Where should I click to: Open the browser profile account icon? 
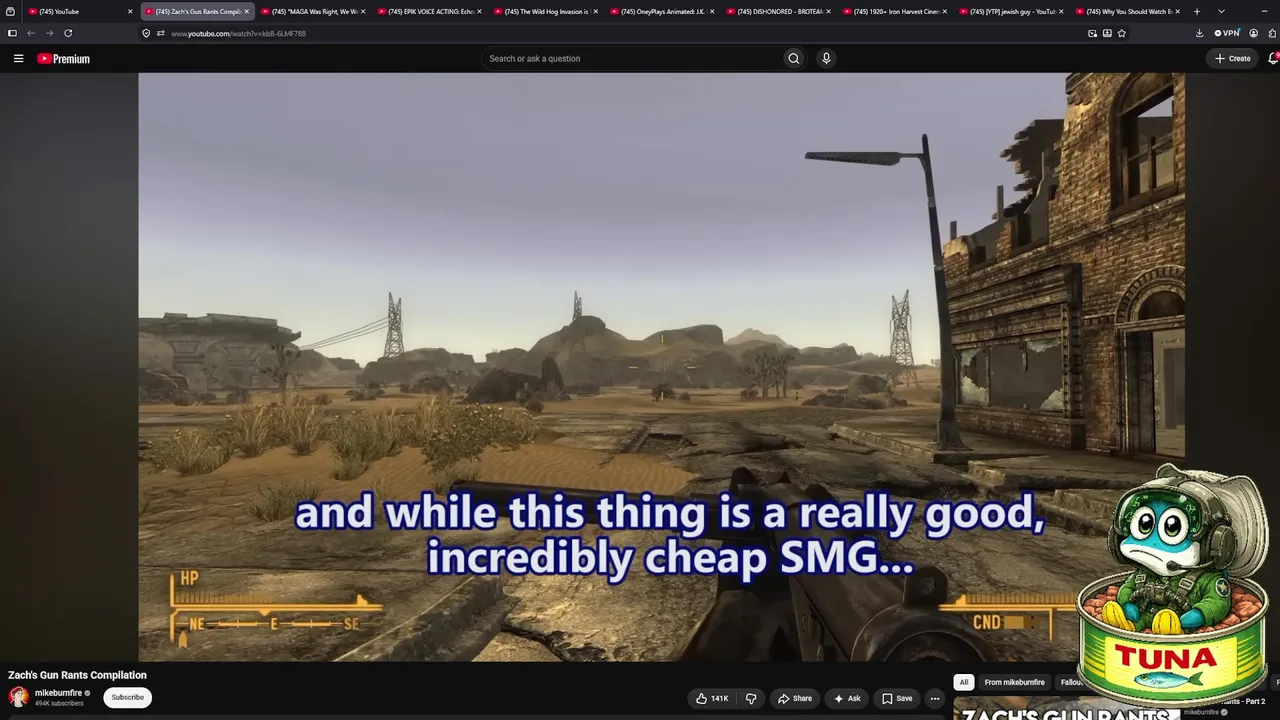(x=1253, y=33)
